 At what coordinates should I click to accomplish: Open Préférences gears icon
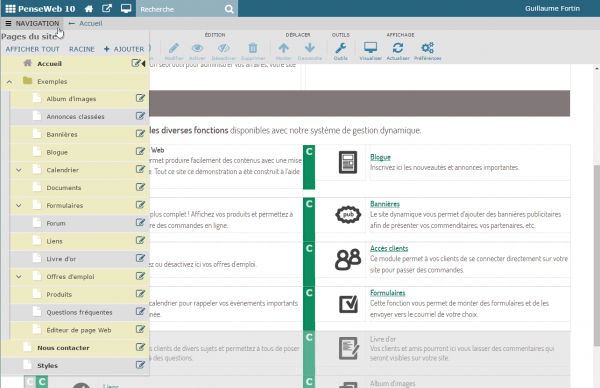tap(427, 51)
